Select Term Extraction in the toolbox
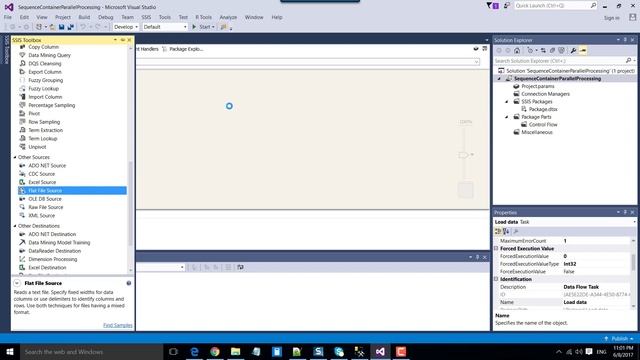The height and width of the screenshot is (360, 640). point(45,131)
